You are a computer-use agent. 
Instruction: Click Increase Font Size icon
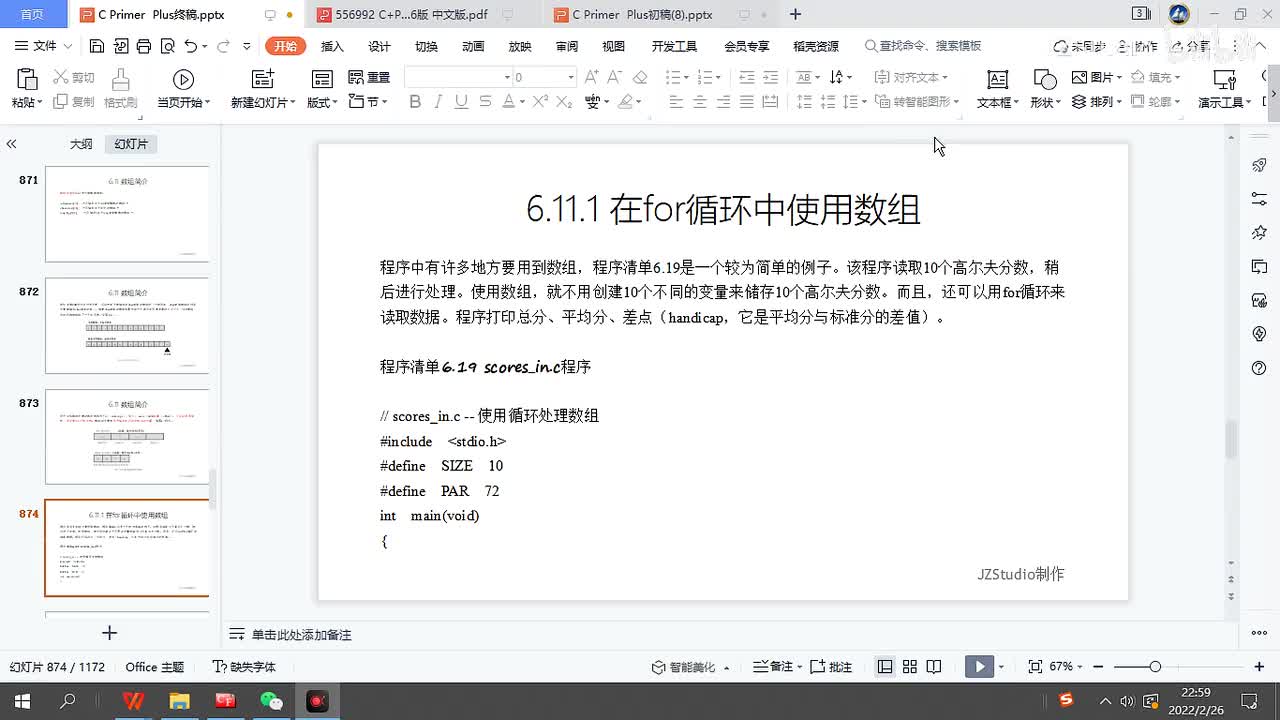[x=592, y=77]
